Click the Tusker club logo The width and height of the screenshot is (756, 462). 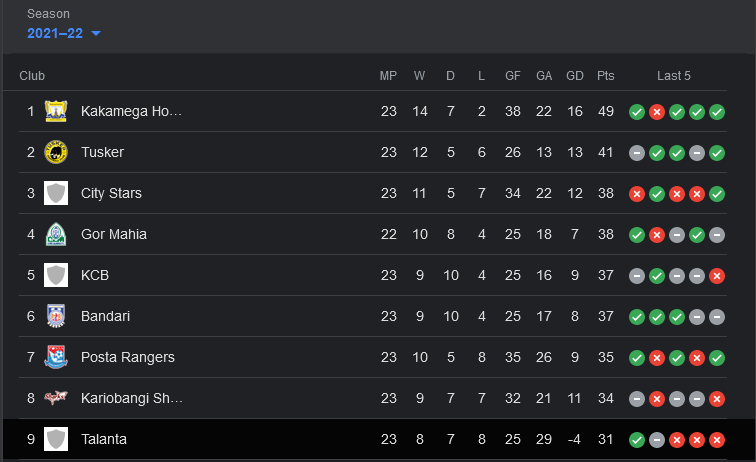(56, 152)
